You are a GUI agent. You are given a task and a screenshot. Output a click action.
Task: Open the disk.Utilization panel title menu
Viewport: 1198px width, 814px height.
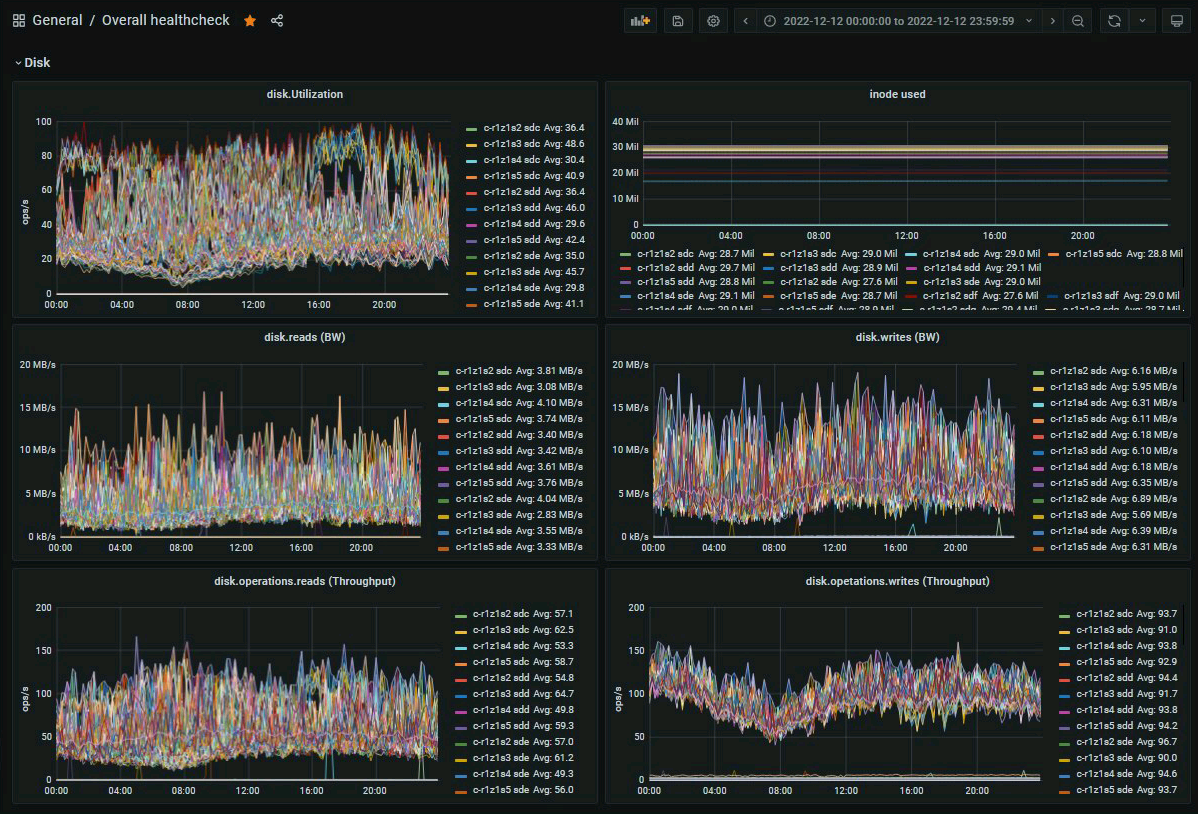coord(304,94)
